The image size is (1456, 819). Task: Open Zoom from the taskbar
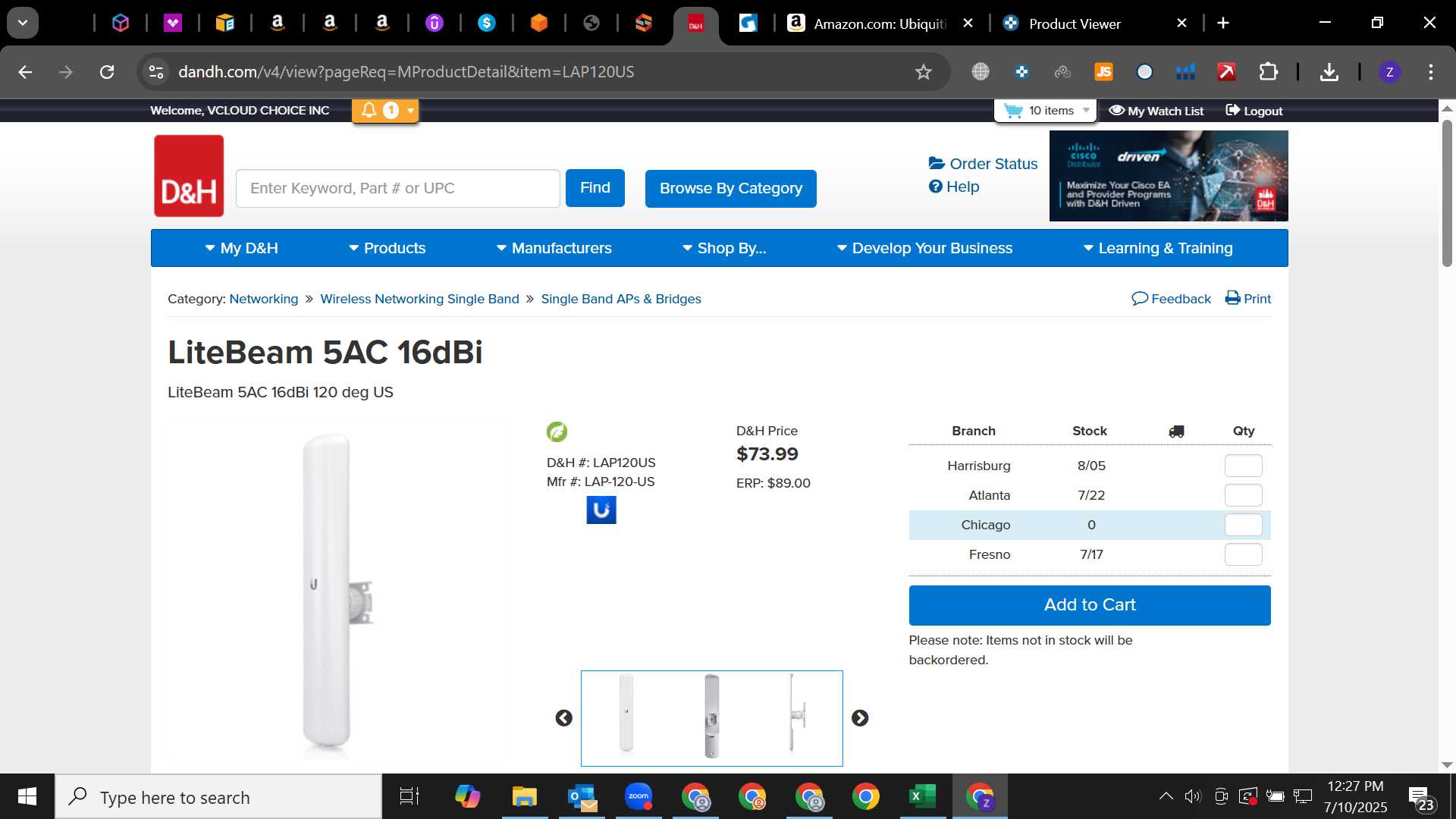pyautogui.click(x=639, y=797)
